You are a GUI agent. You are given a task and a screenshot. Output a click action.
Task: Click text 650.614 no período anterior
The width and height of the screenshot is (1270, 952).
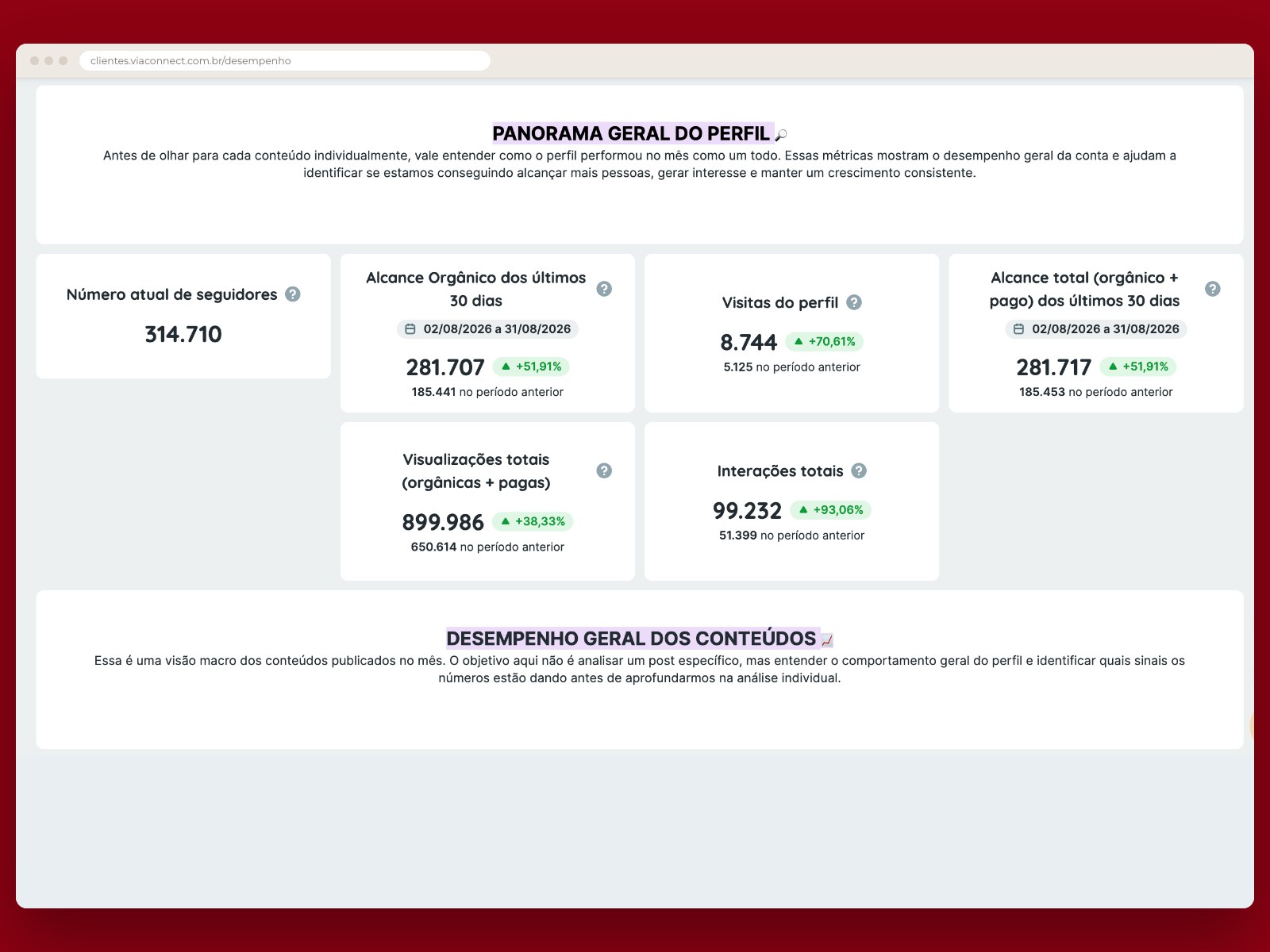pos(487,547)
